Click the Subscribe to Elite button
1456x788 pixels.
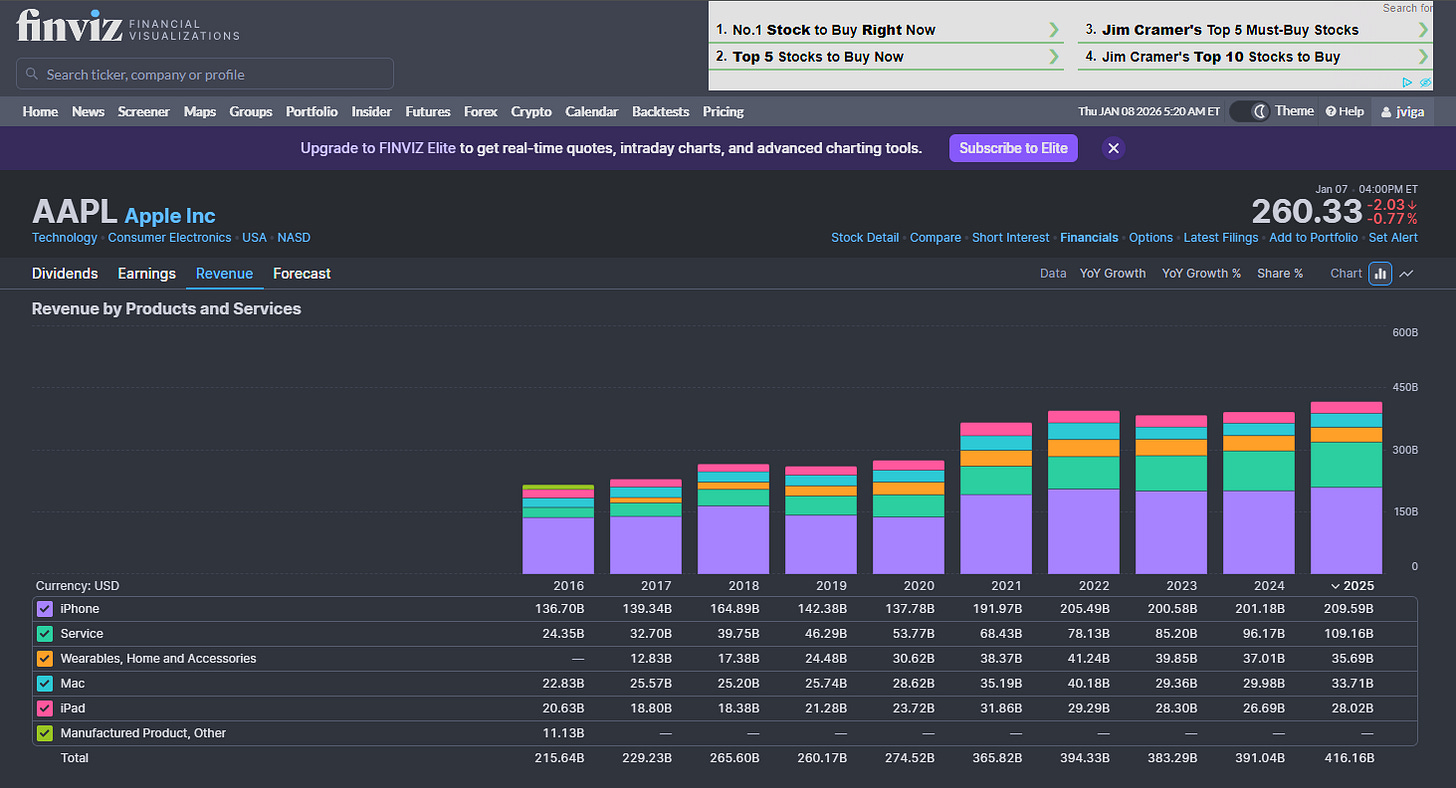(x=1013, y=148)
